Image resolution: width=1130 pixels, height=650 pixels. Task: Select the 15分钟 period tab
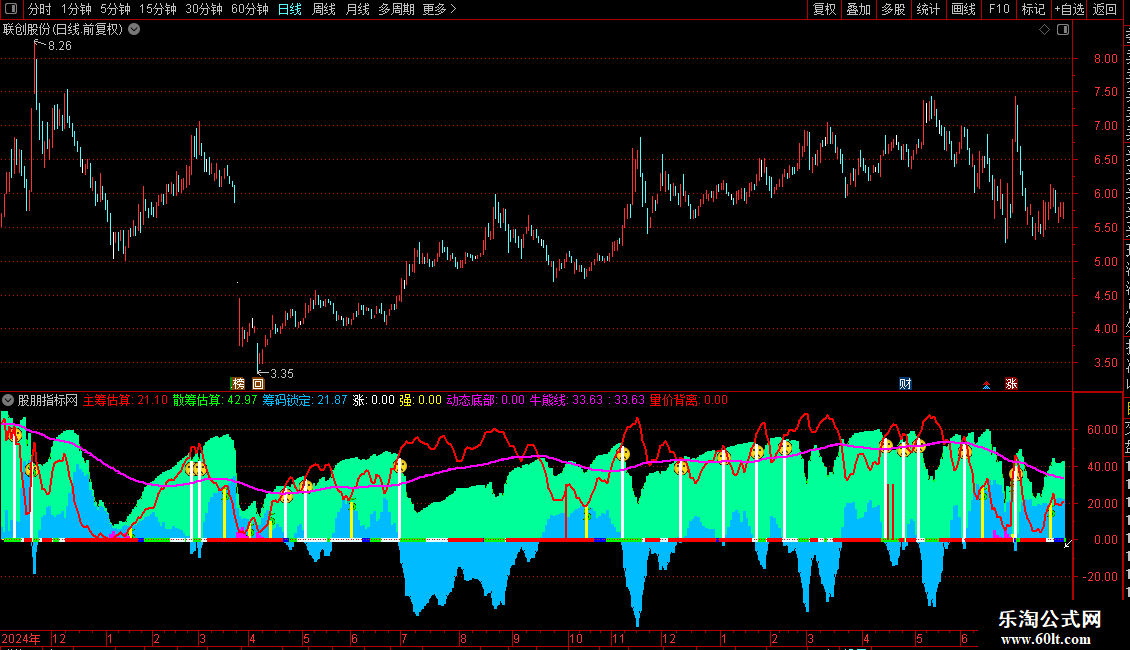[x=158, y=9]
